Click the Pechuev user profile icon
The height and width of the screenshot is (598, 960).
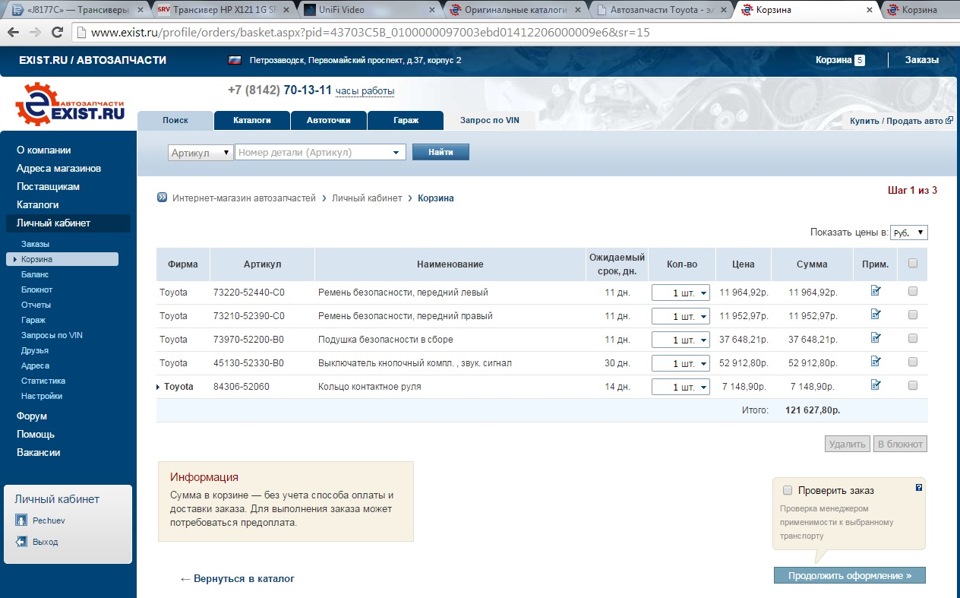[x=21, y=520]
